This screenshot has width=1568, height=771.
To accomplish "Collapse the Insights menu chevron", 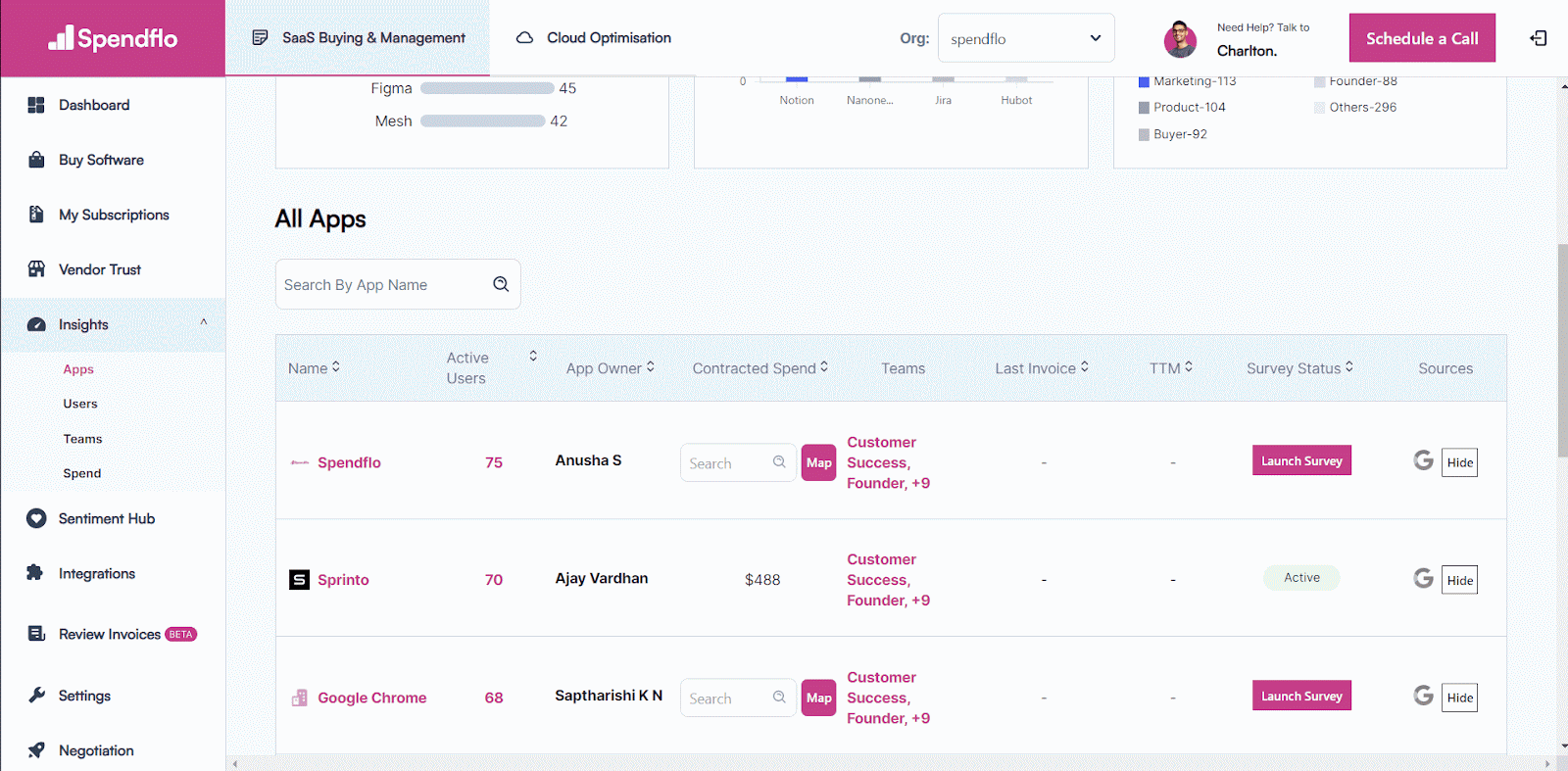I will click(x=204, y=322).
